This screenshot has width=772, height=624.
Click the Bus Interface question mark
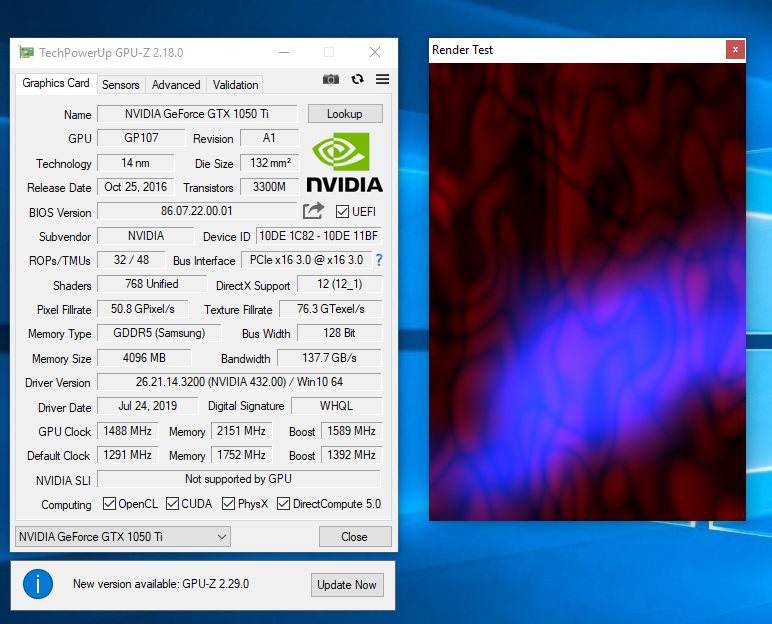click(x=379, y=260)
